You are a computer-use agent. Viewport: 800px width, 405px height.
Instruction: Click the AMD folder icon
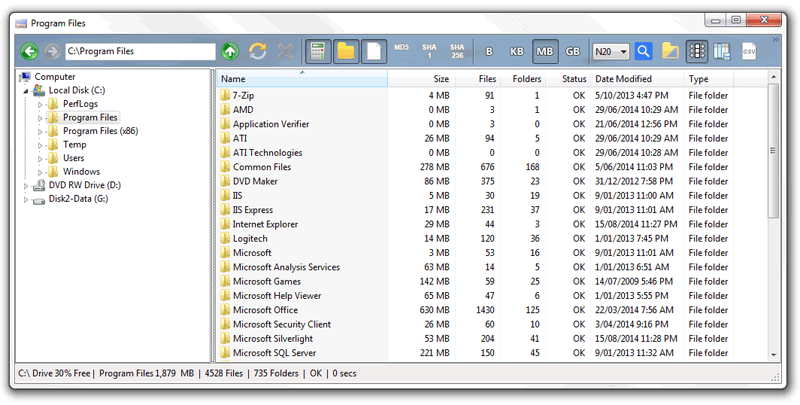point(226,110)
